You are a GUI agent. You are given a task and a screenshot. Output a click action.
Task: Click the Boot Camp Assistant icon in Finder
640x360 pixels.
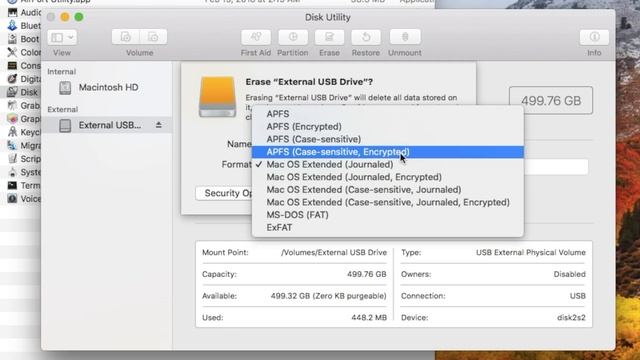(x=12, y=39)
